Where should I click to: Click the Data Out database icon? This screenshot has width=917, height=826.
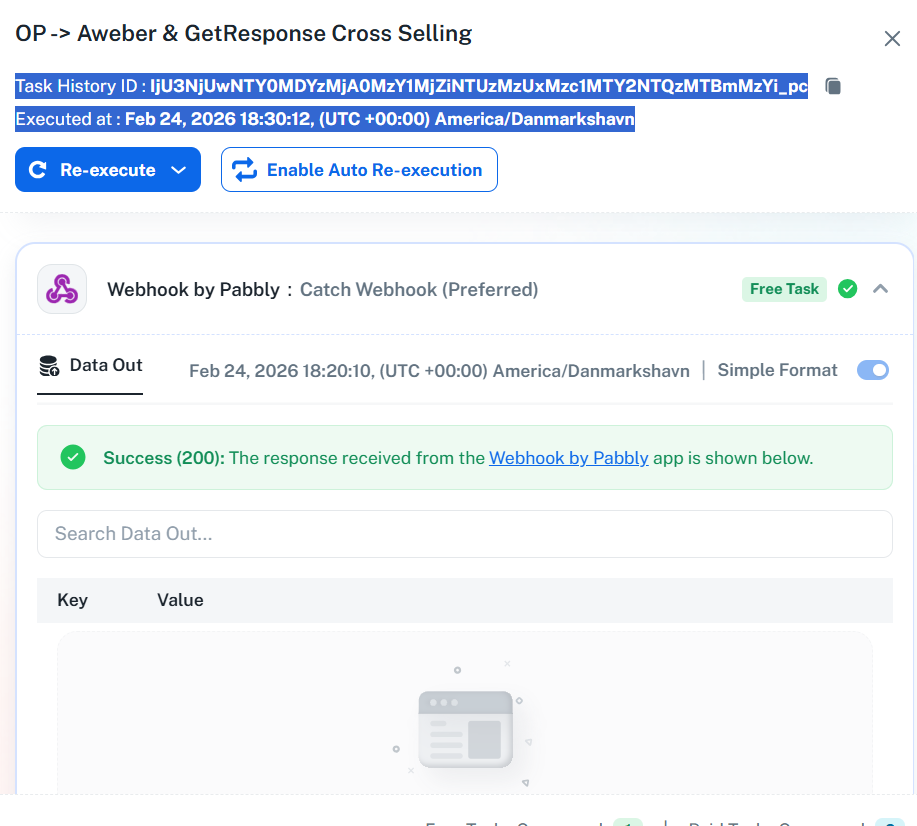[x=49, y=366]
